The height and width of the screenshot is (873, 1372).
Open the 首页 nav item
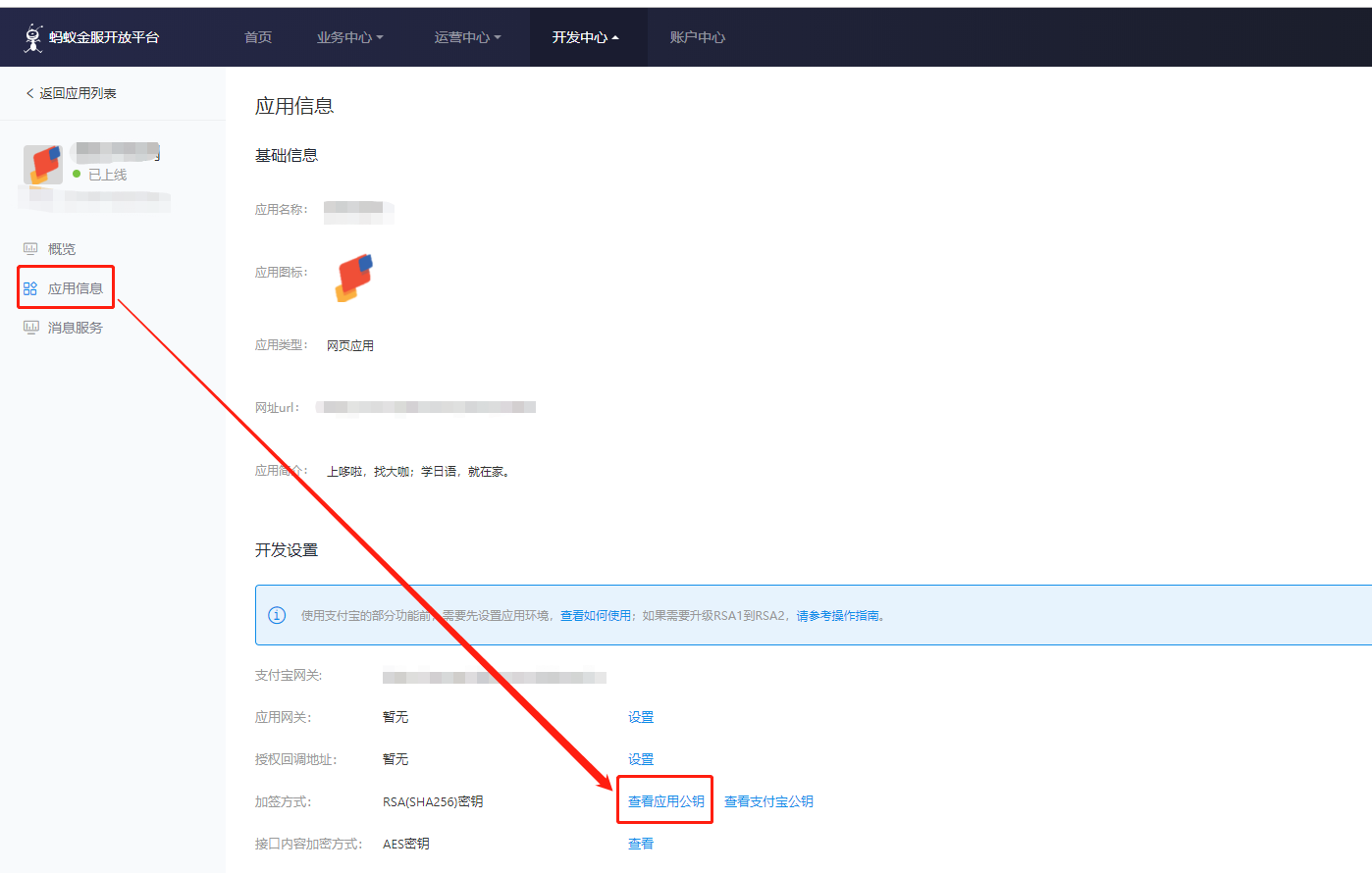coord(258,37)
